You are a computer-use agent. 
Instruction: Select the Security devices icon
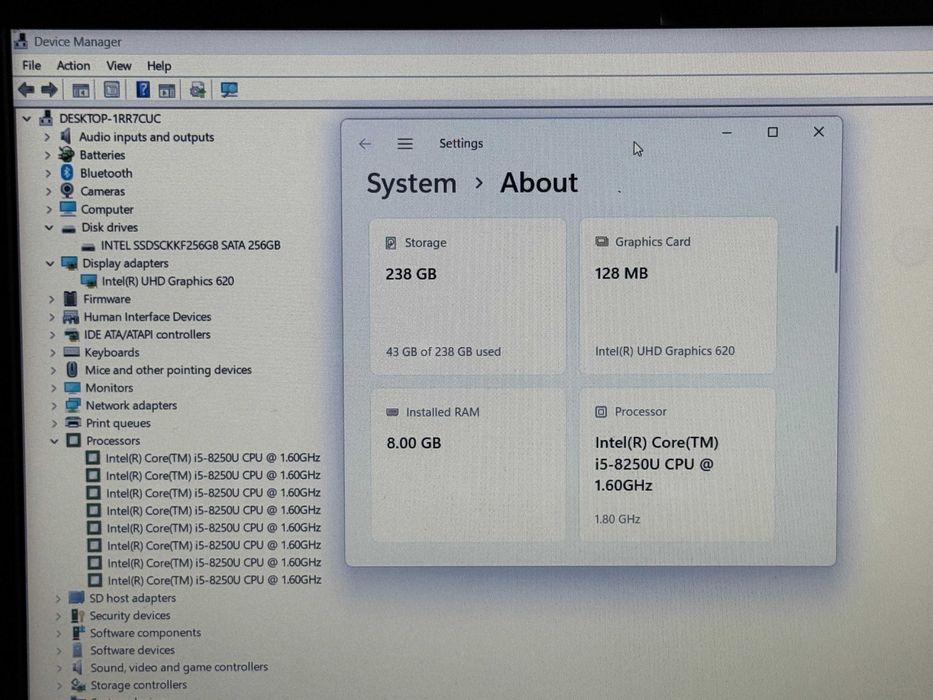(77, 615)
